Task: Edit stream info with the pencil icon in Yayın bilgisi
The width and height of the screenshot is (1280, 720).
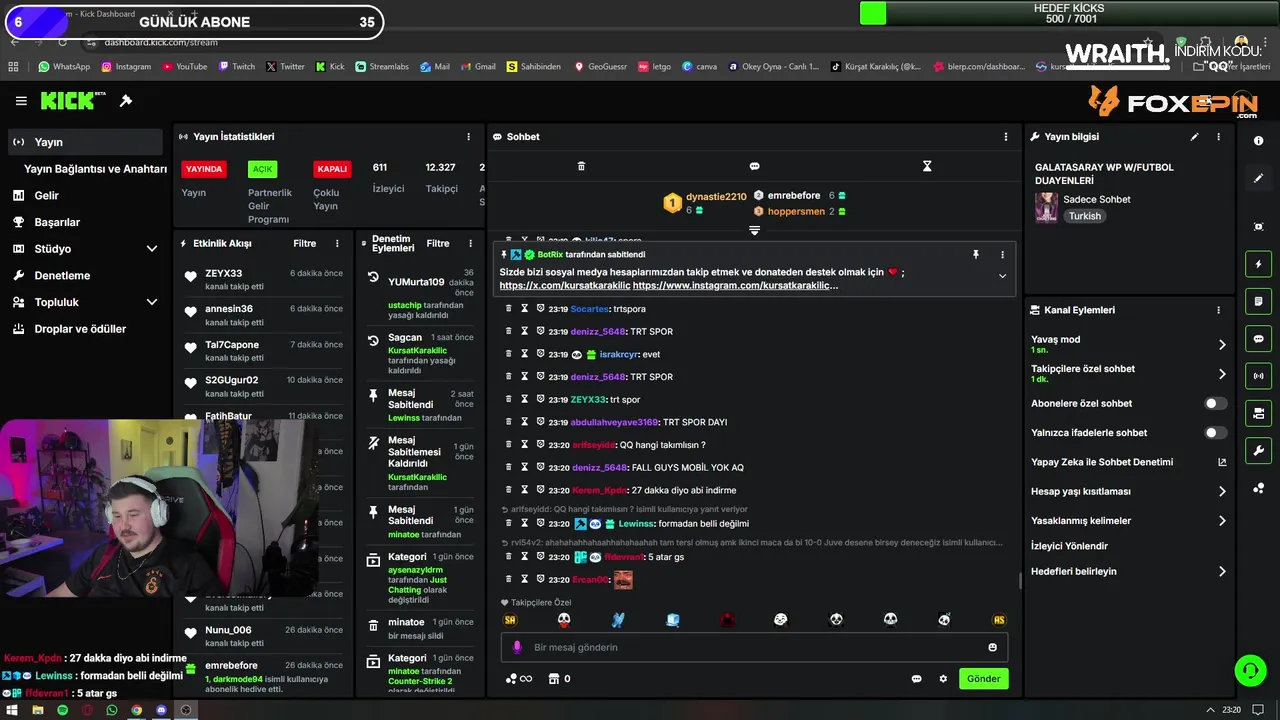Action: coord(1194,137)
